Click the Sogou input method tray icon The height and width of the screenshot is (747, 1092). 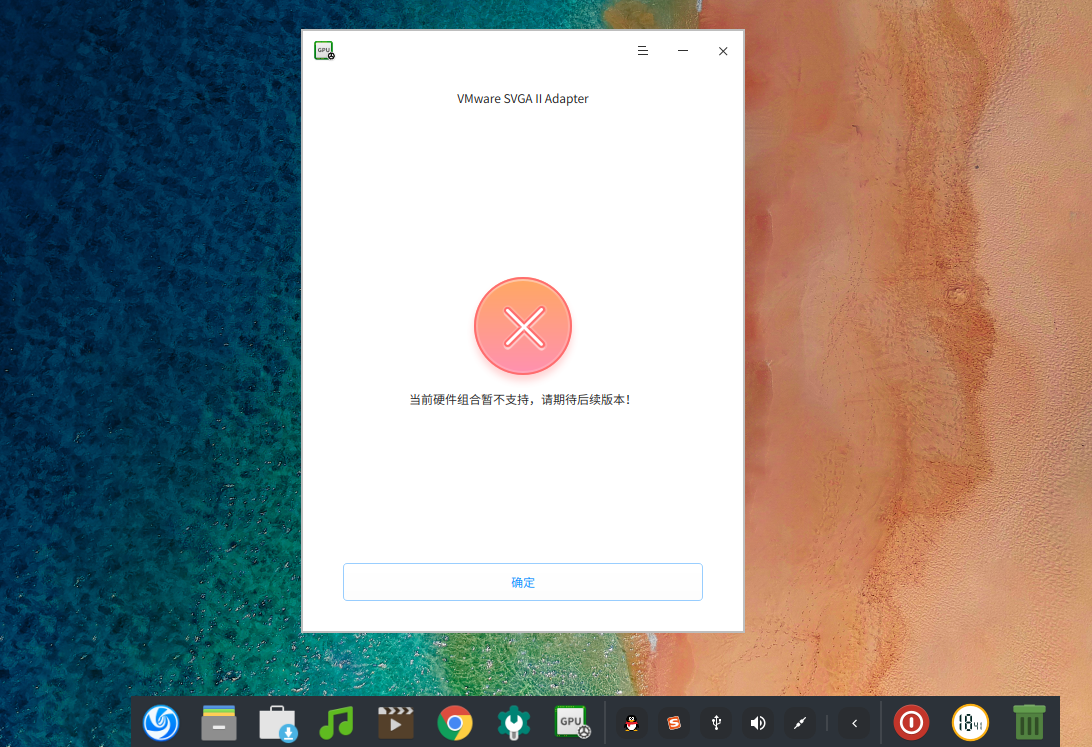coord(673,723)
